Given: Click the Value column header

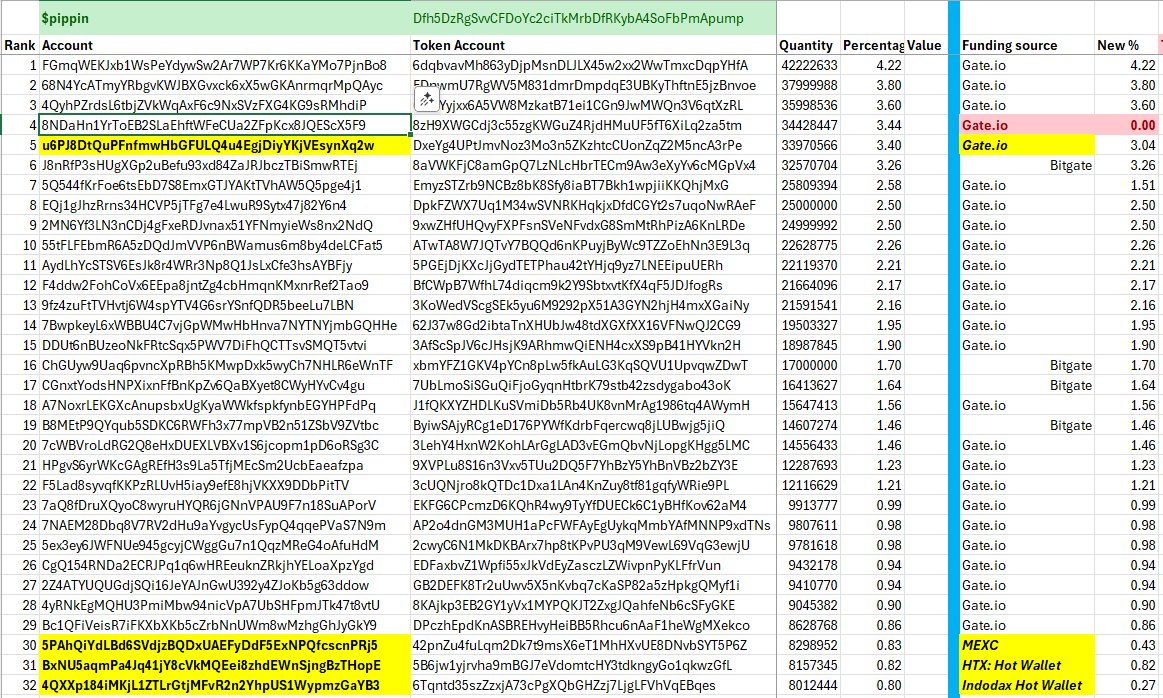Looking at the screenshot, I should point(926,45).
